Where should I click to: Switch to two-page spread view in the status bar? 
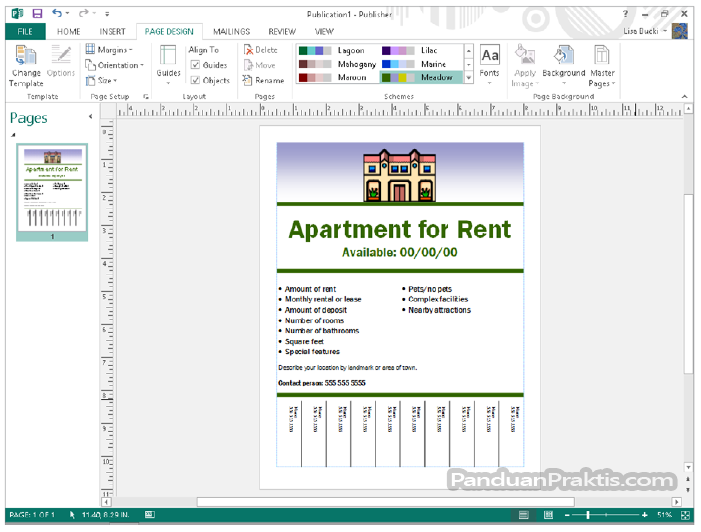[x=546, y=514]
